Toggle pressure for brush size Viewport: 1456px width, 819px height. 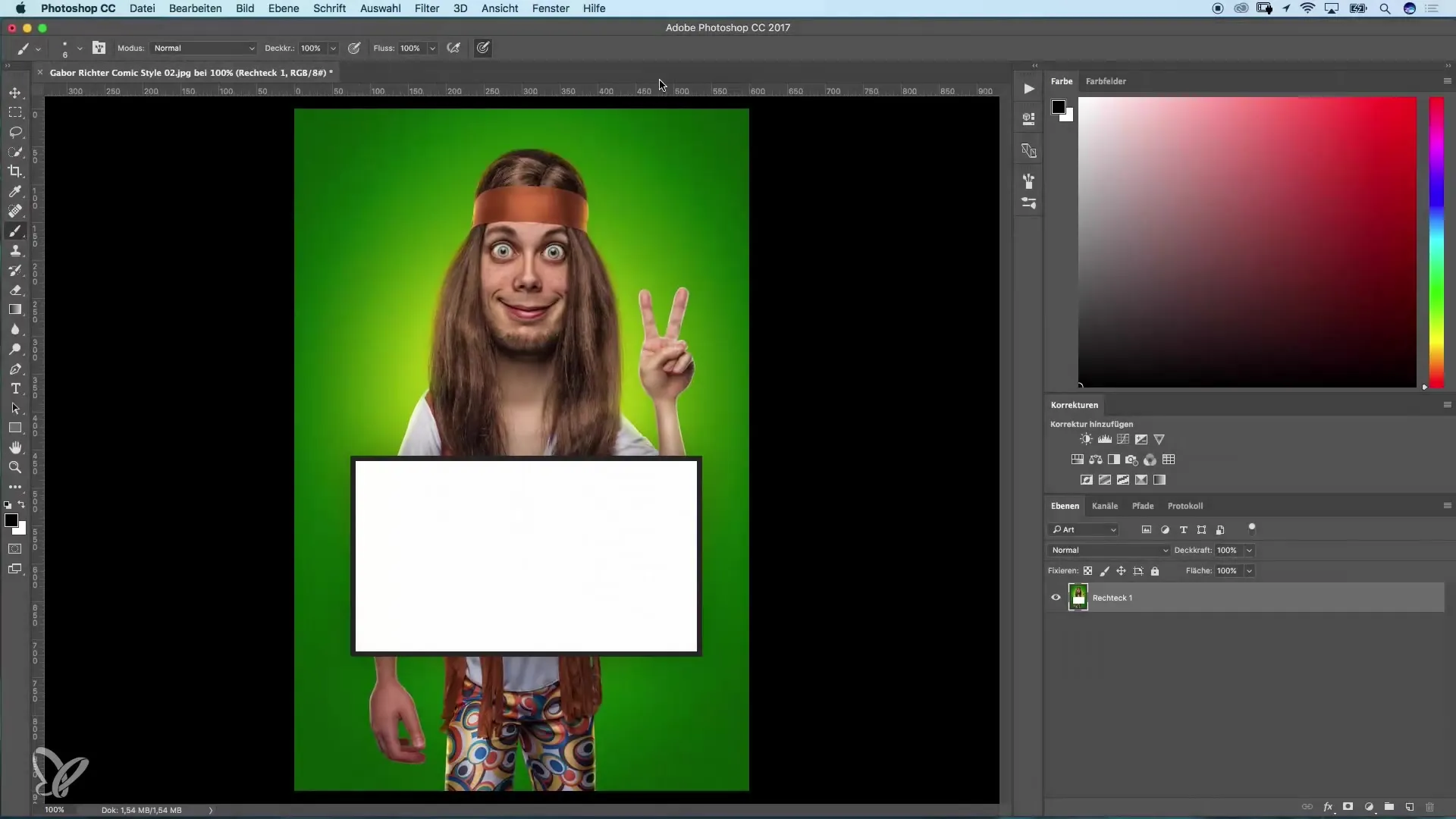click(483, 48)
